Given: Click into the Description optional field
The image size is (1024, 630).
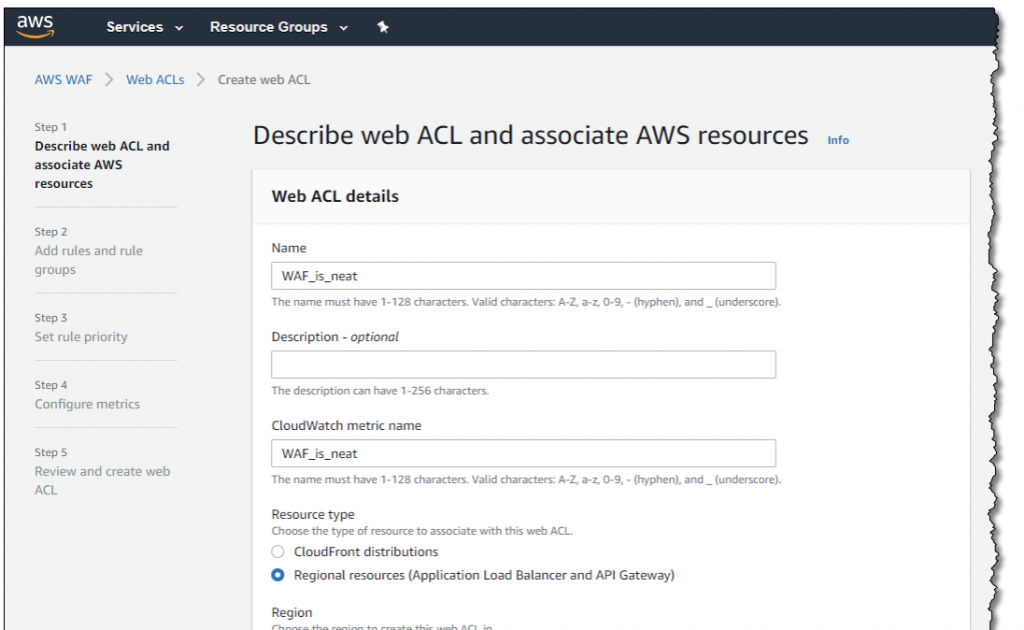Looking at the screenshot, I should (x=523, y=364).
